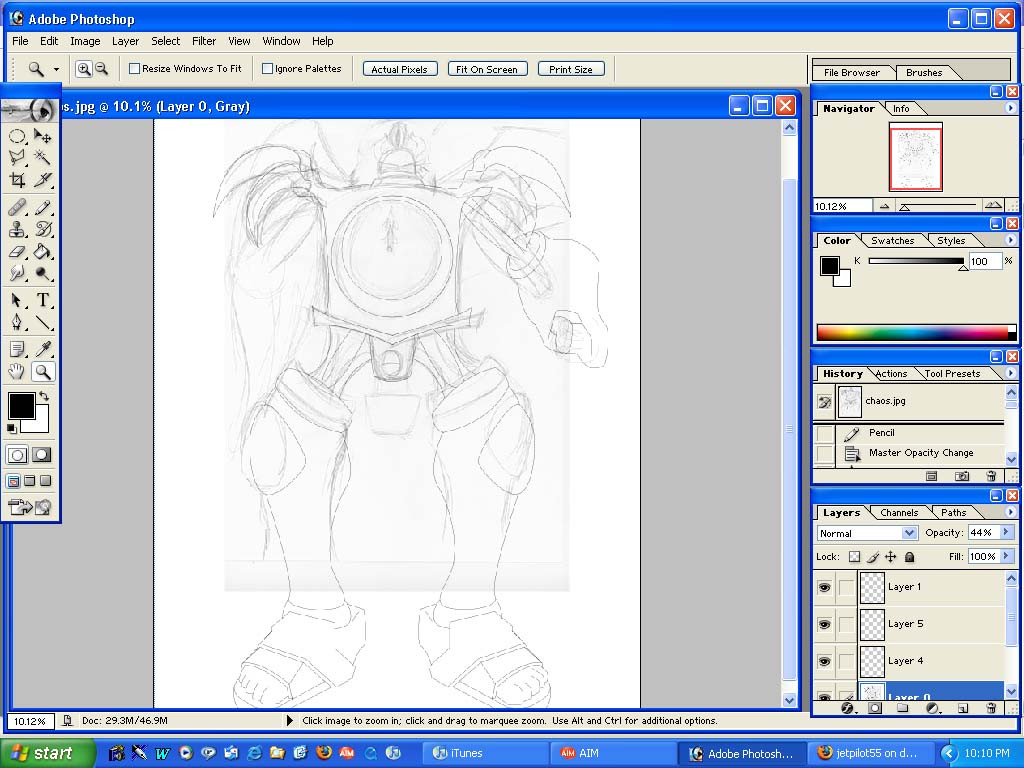Toggle lock position
This screenshot has height=768, width=1024.
click(890, 557)
